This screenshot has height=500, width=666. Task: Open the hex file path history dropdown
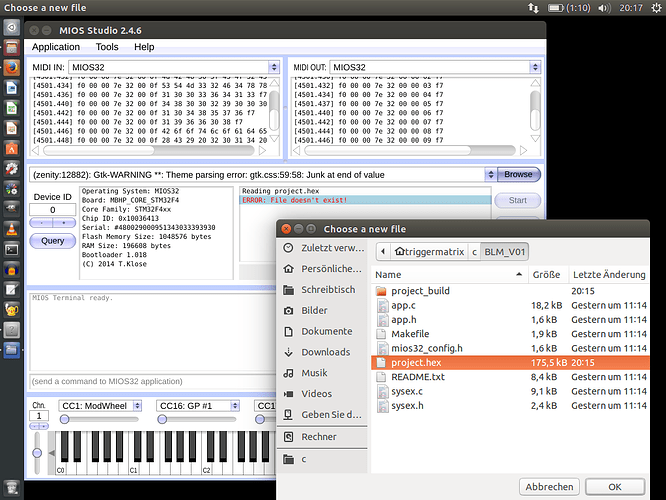pos(491,175)
